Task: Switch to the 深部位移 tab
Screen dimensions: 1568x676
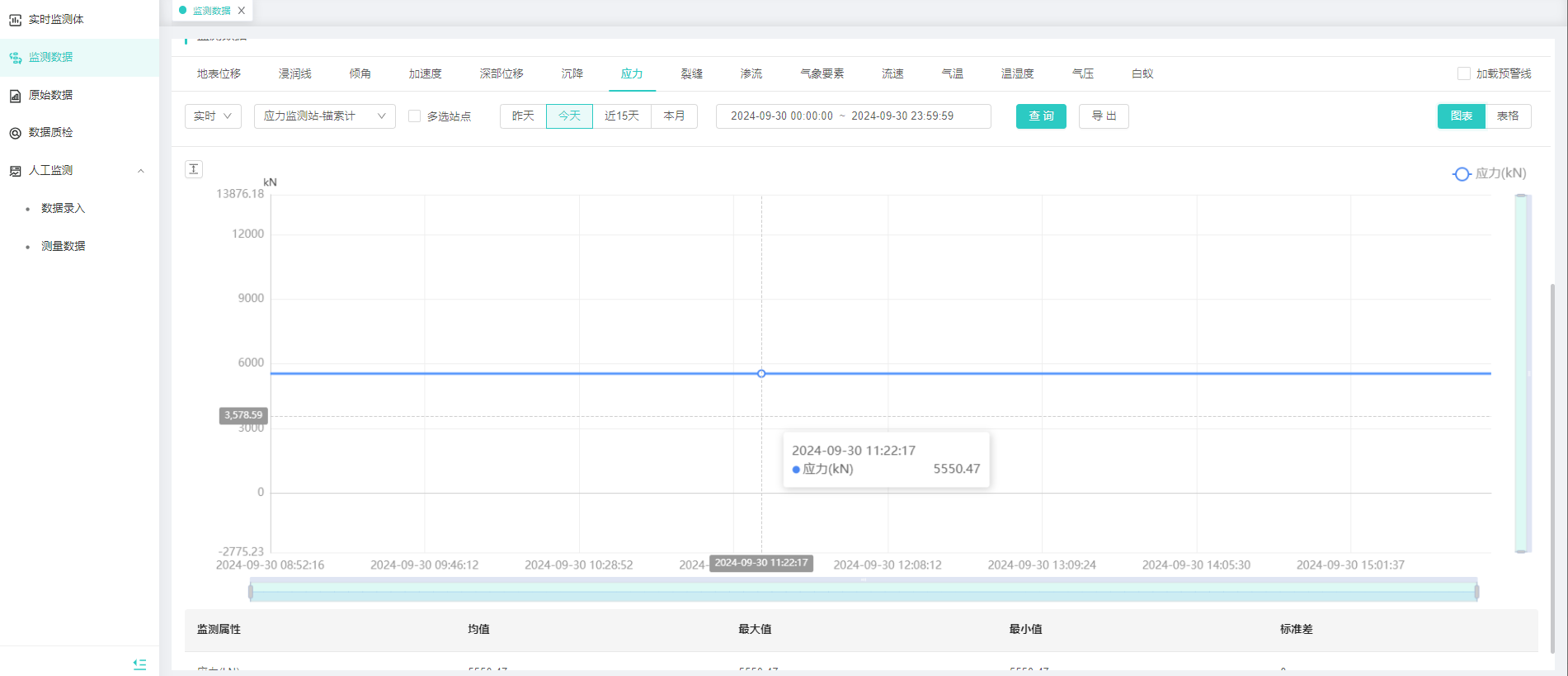Action: [501, 73]
